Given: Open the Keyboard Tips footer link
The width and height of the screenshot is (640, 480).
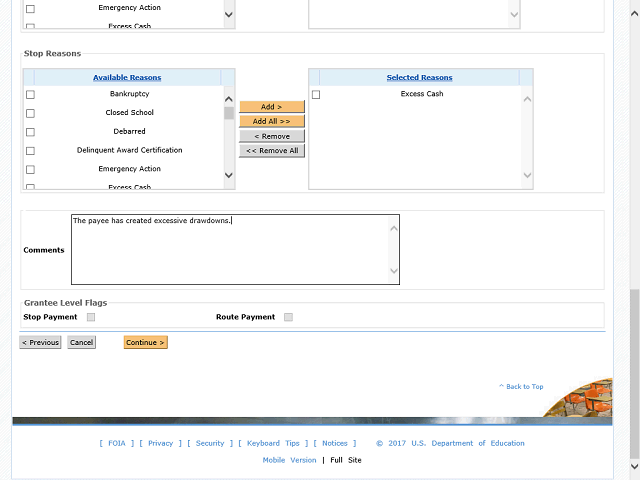Looking at the screenshot, I should coord(273,443).
